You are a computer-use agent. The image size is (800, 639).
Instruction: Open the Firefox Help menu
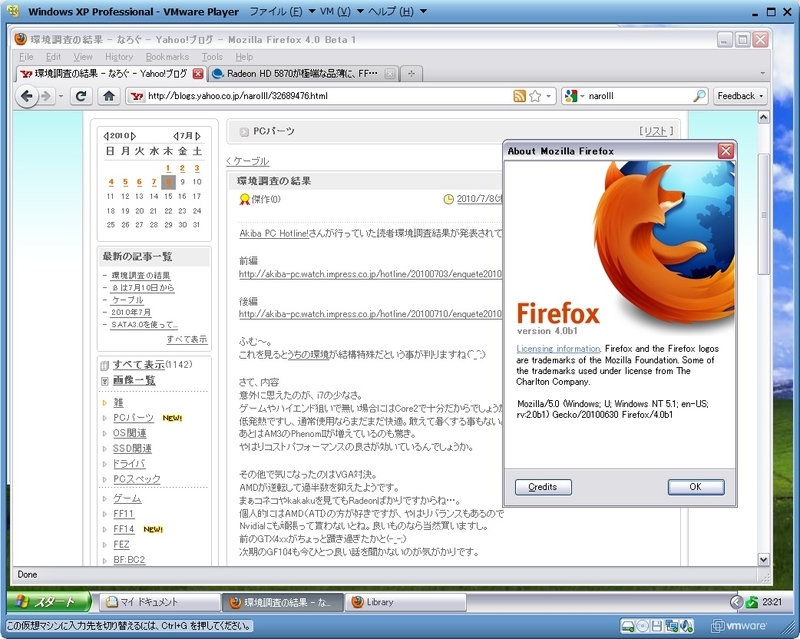point(244,57)
